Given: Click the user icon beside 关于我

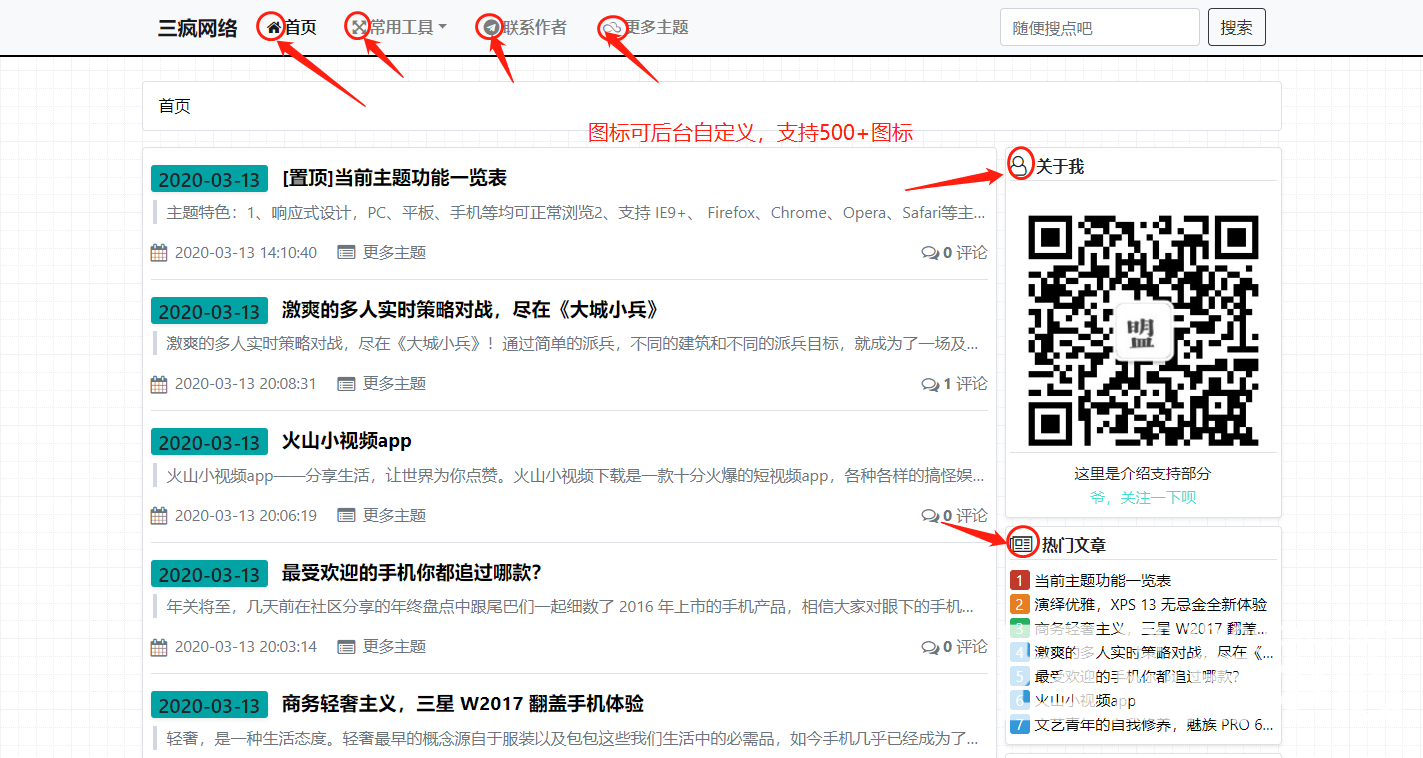Looking at the screenshot, I should click(x=1019, y=165).
